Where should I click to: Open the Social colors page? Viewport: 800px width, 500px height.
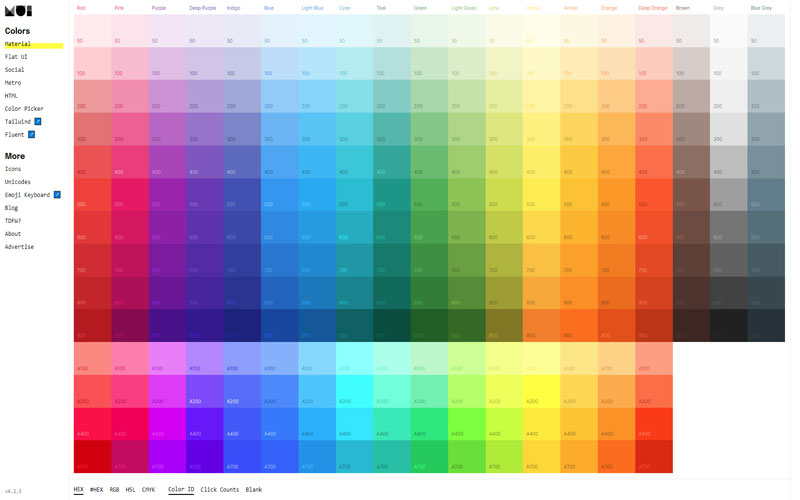14,69
